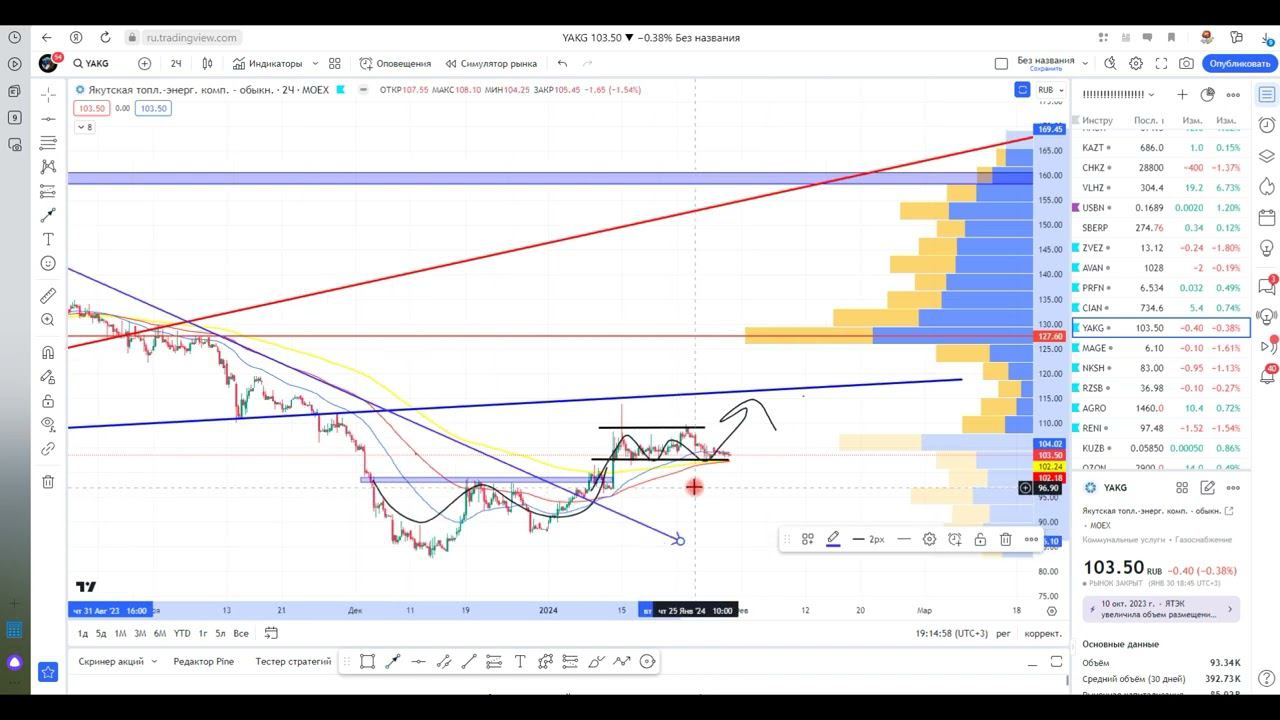
Task: Toggle 'коррект.' price adjustment
Action: tap(1043, 633)
